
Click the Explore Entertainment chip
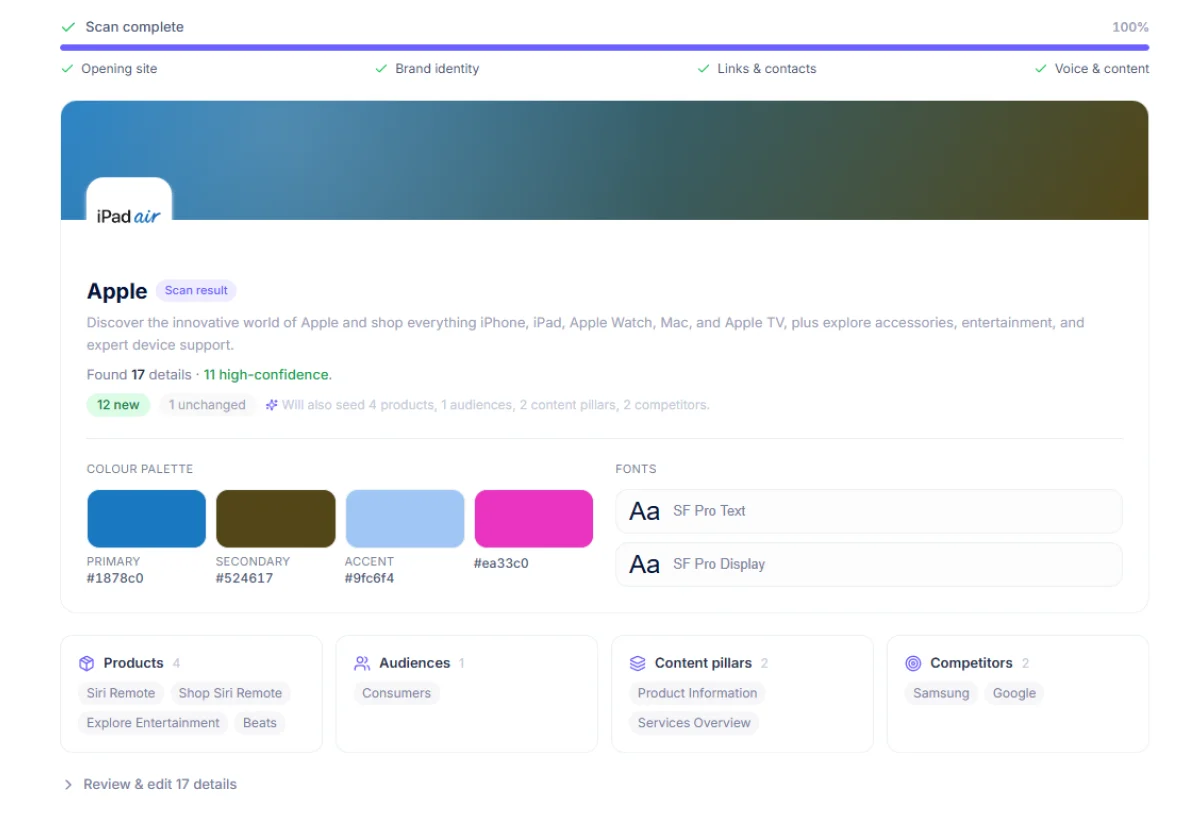153,723
